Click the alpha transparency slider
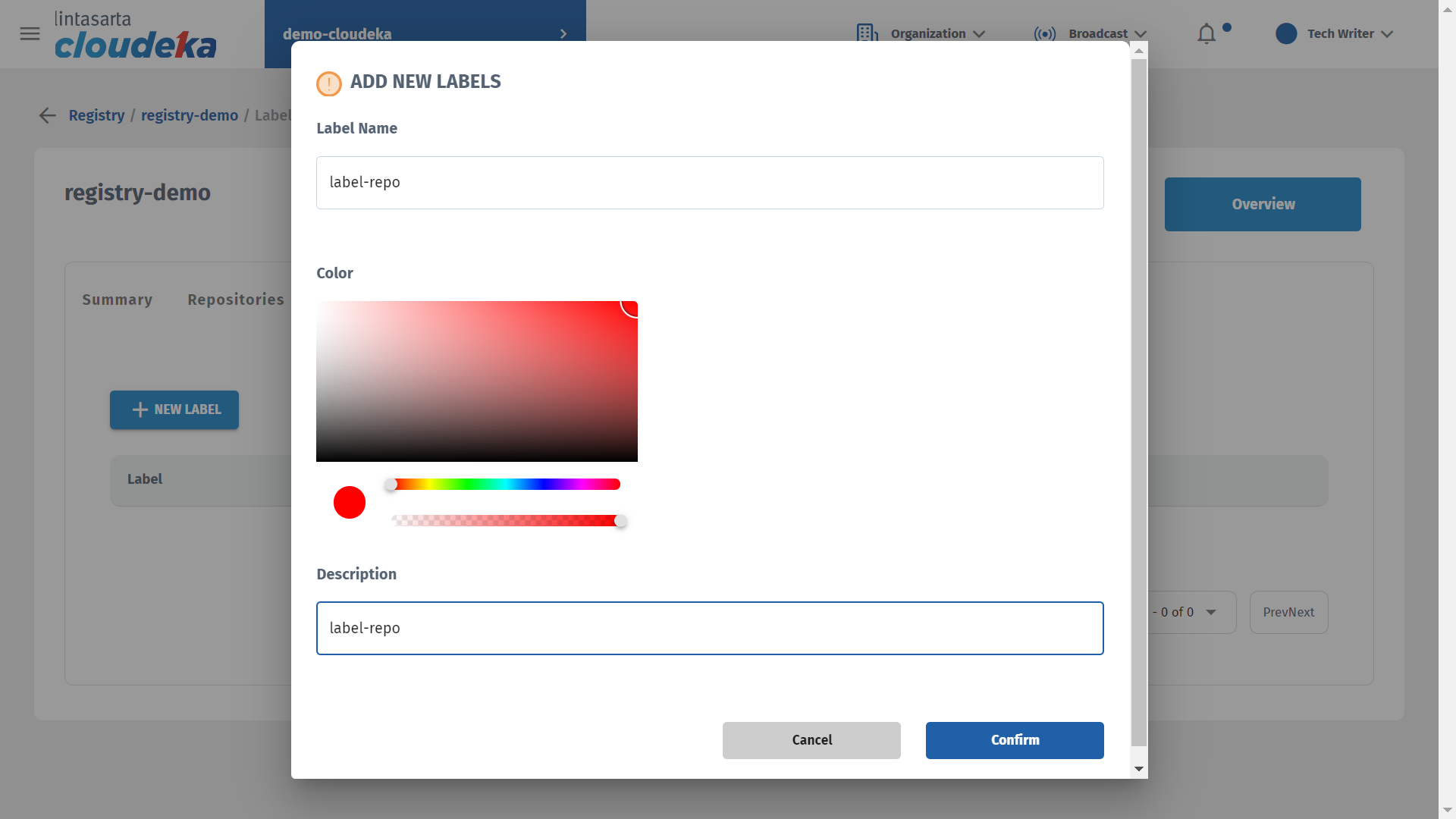This screenshot has width=1456, height=819. click(505, 521)
